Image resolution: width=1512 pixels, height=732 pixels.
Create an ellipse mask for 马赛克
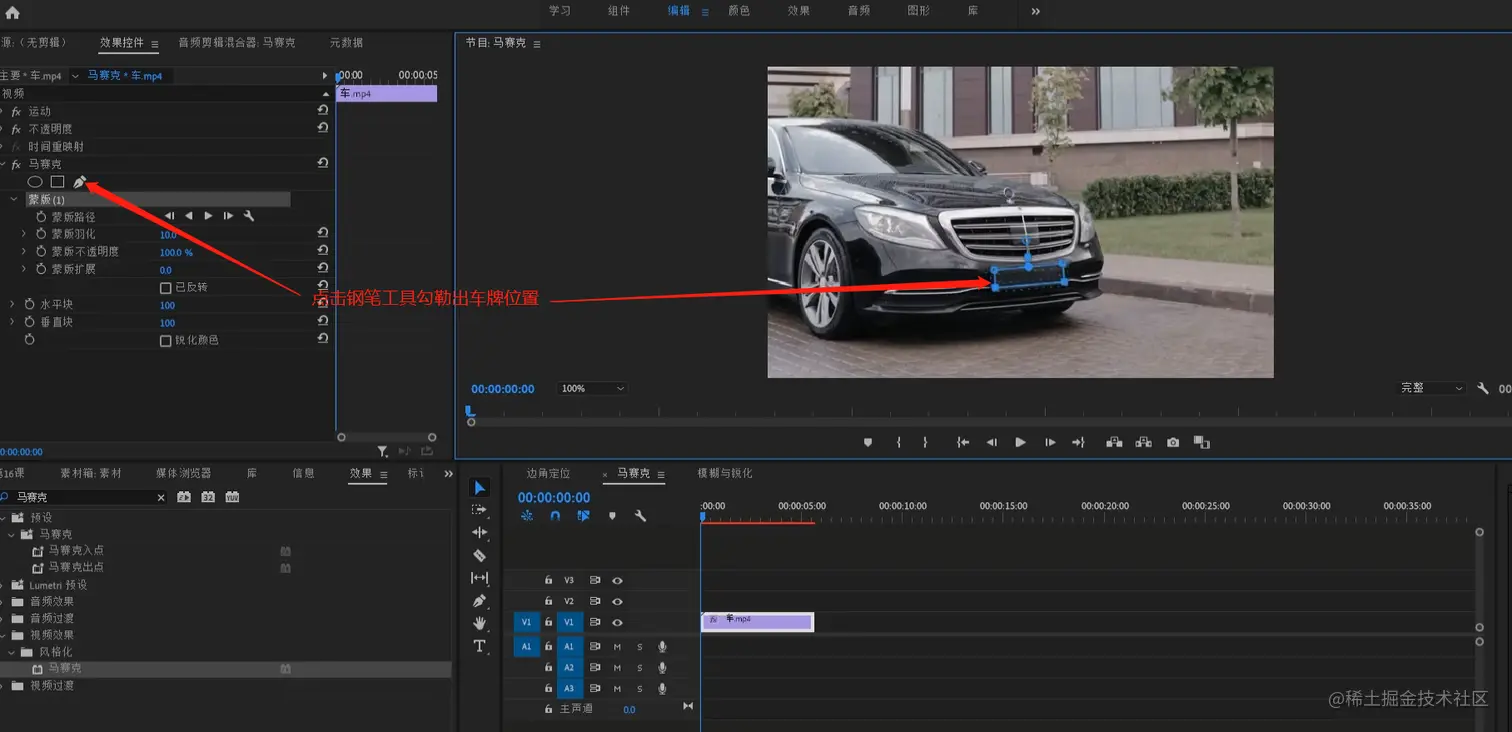(x=35, y=182)
